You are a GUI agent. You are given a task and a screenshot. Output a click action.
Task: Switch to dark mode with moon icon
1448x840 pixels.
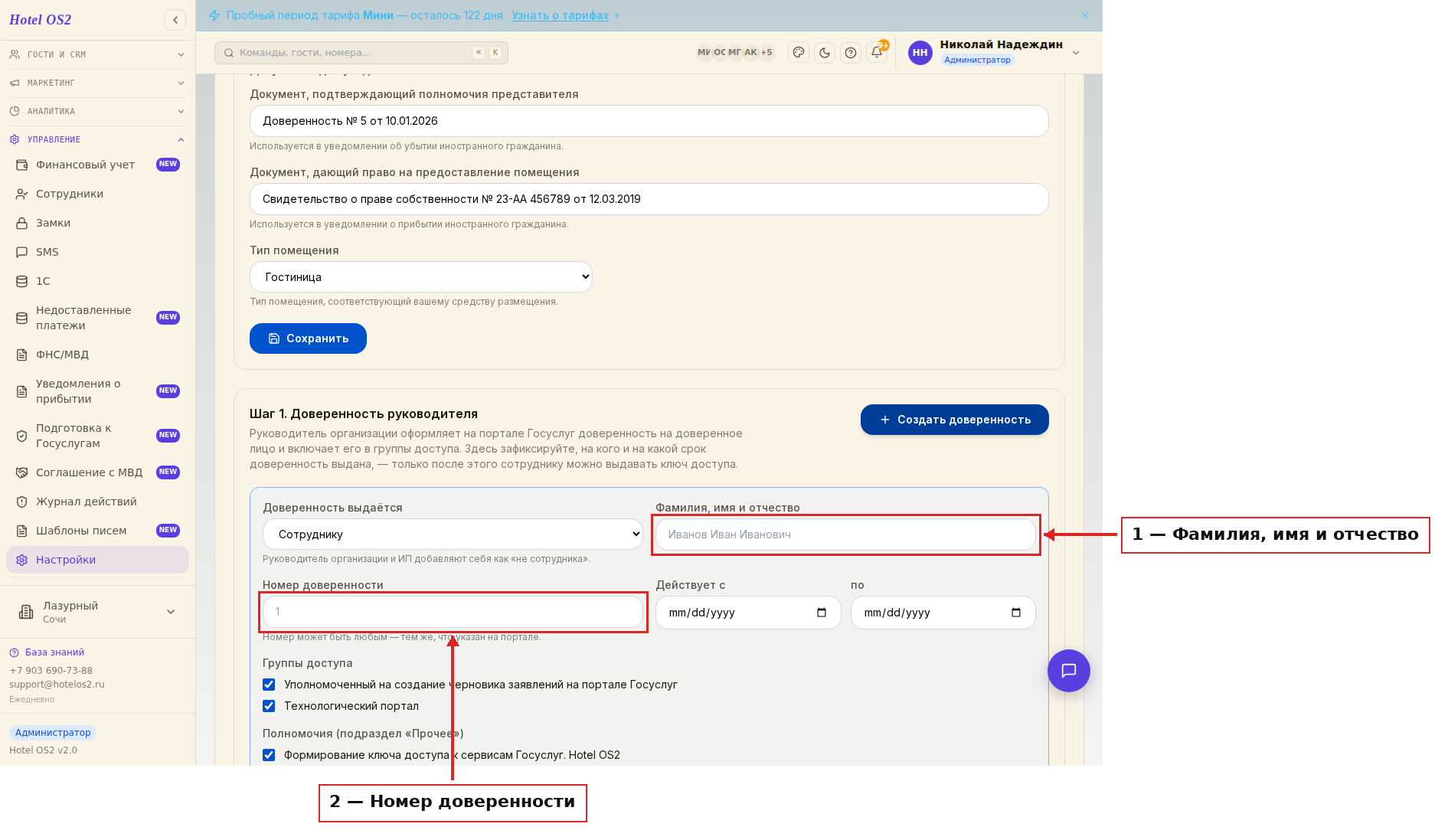[825, 53]
